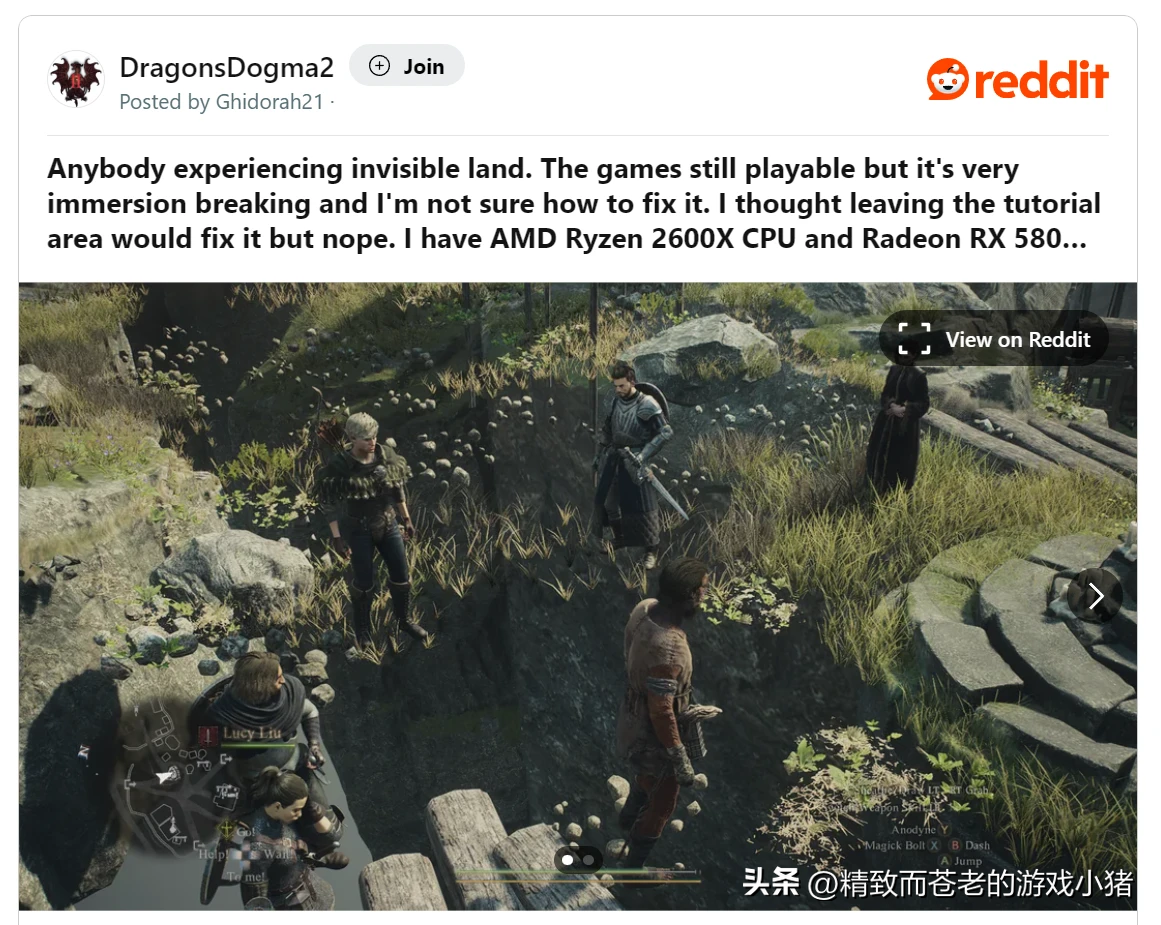The height and width of the screenshot is (925, 1161).
Task: Click the Reddit Snoo logo icon
Action: point(947,79)
